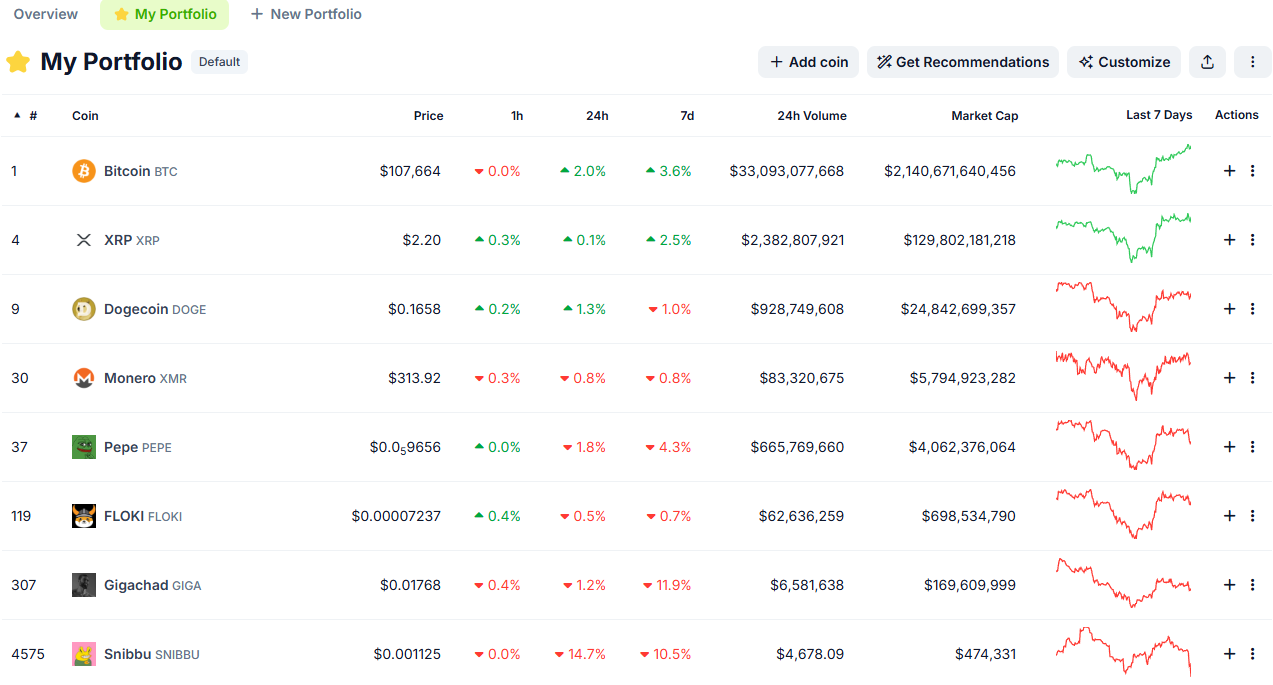This screenshot has width=1273, height=685.
Task: Sort table by Market Cap column
Action: (x=985, y=115)
